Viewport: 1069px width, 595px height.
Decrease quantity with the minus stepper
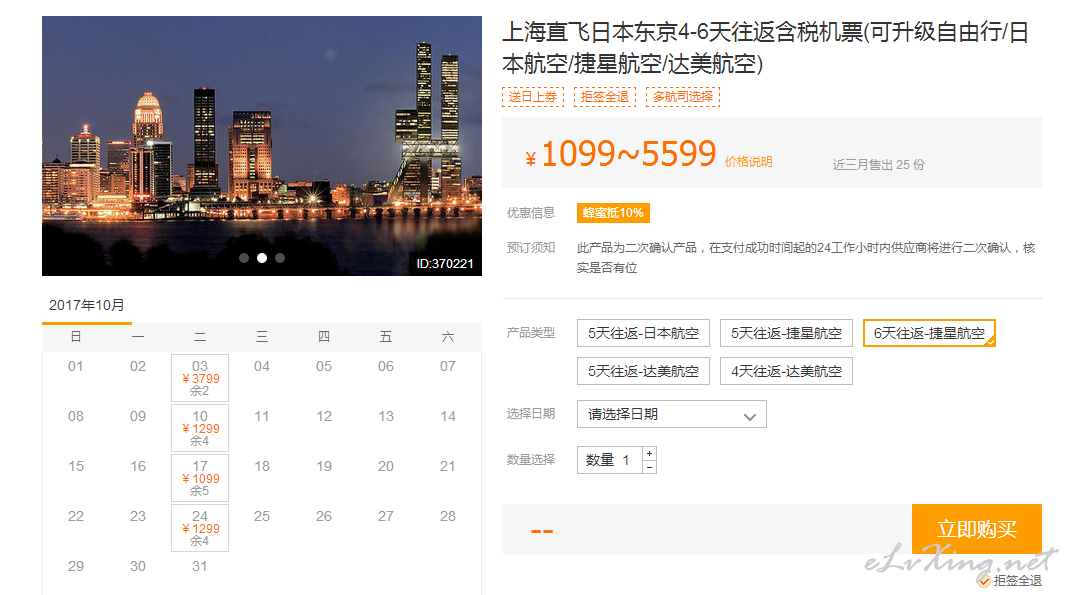tap(650, 467)
